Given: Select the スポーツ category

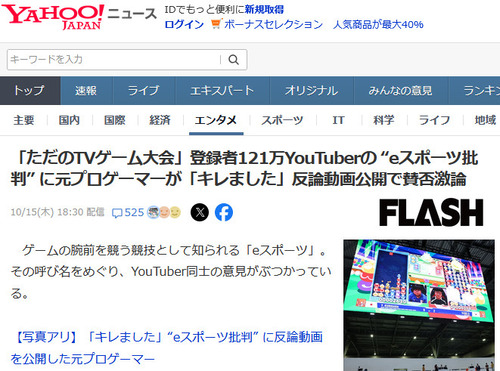Looking at the screenshot, I should (x=282, y=120).
